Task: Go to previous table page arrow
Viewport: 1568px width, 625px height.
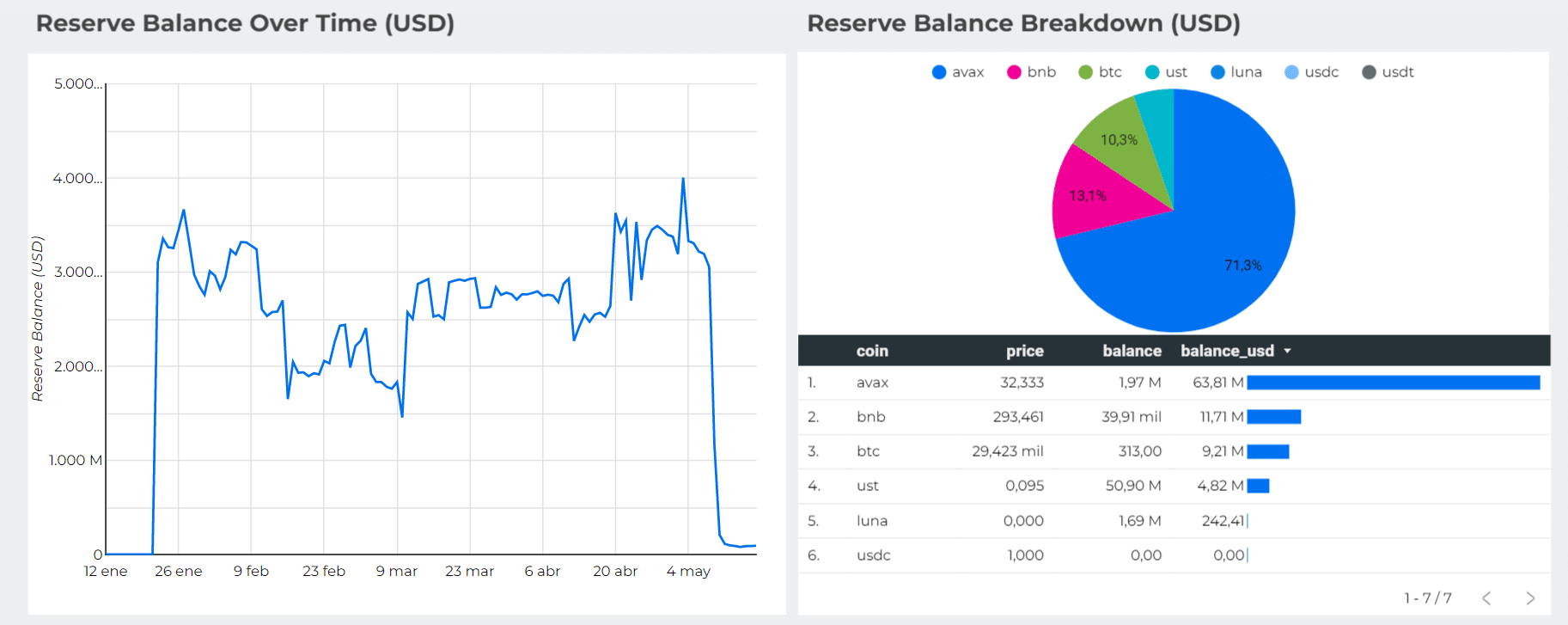Action: coord(1486,598)
